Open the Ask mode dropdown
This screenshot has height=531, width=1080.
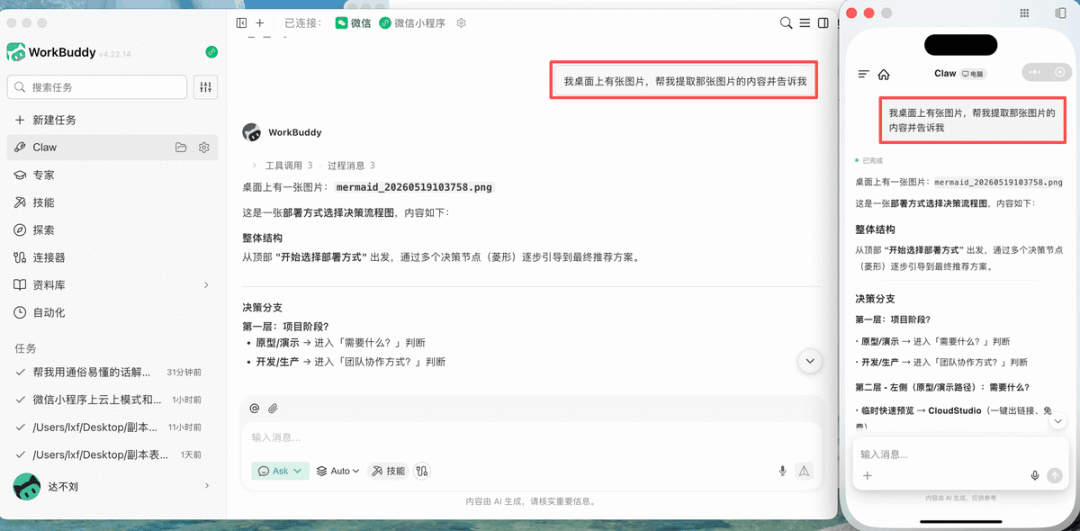click(280, 471)
